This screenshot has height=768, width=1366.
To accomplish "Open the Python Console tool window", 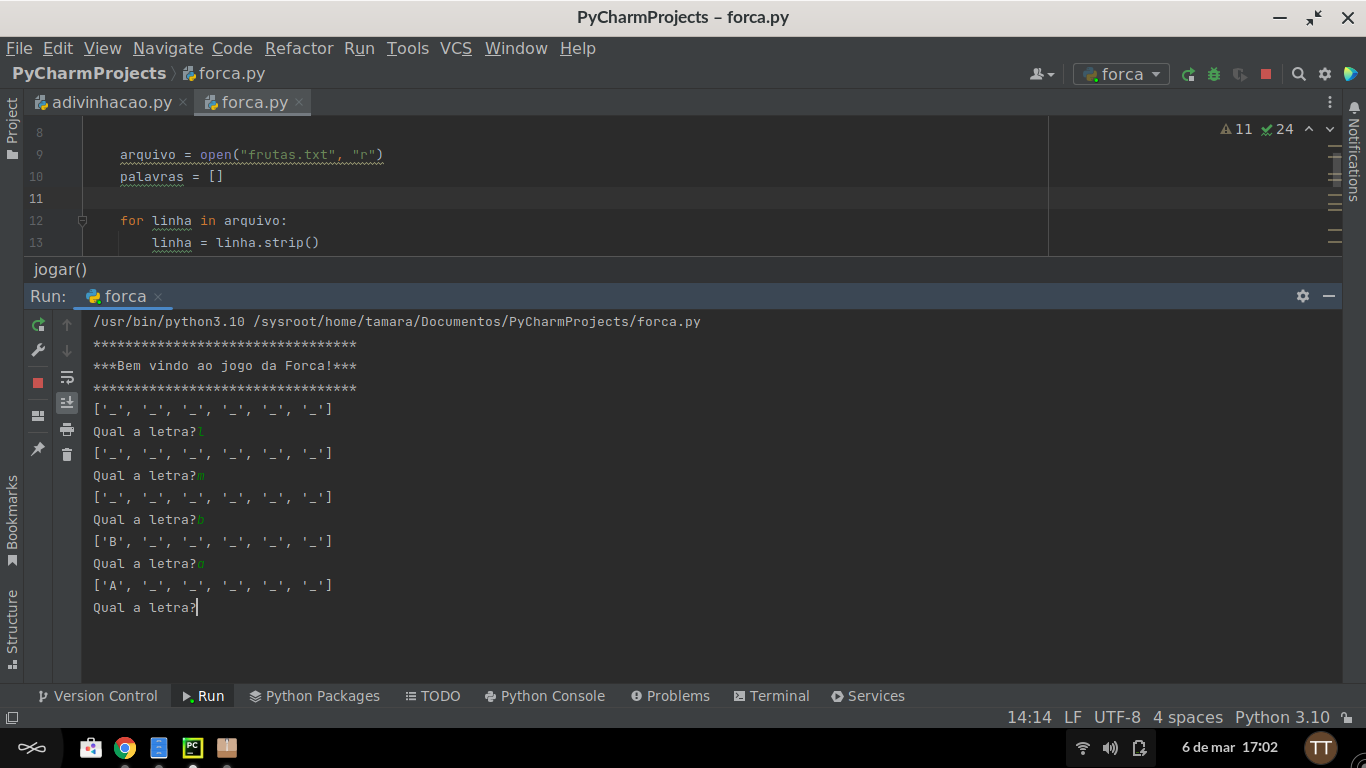I will 545,696.
